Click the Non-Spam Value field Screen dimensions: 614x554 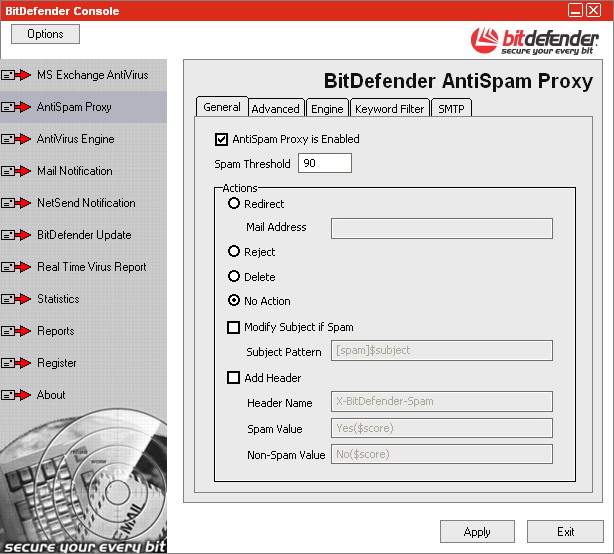click(x=442, y=454)
